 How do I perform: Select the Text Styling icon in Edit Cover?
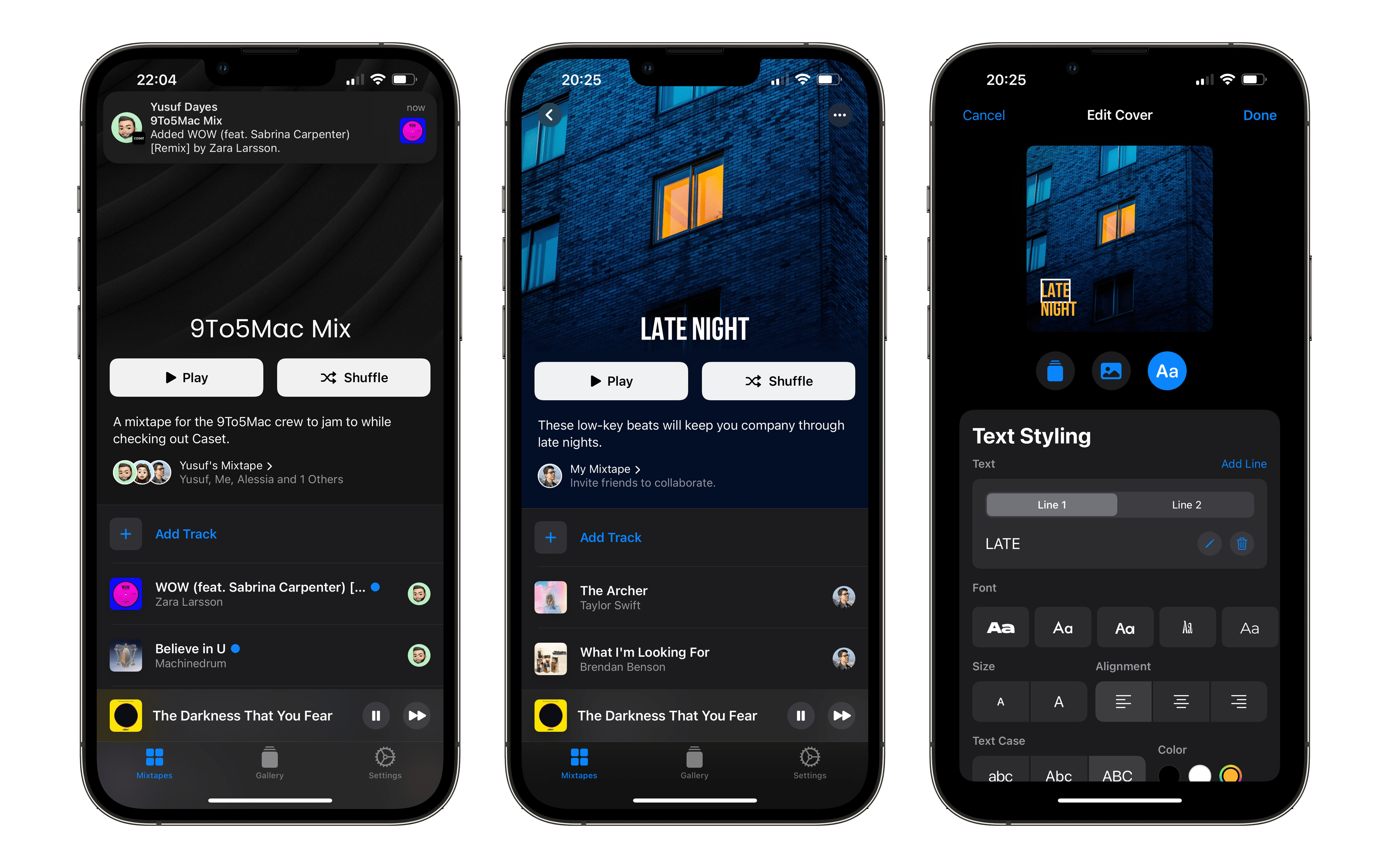1165,370
